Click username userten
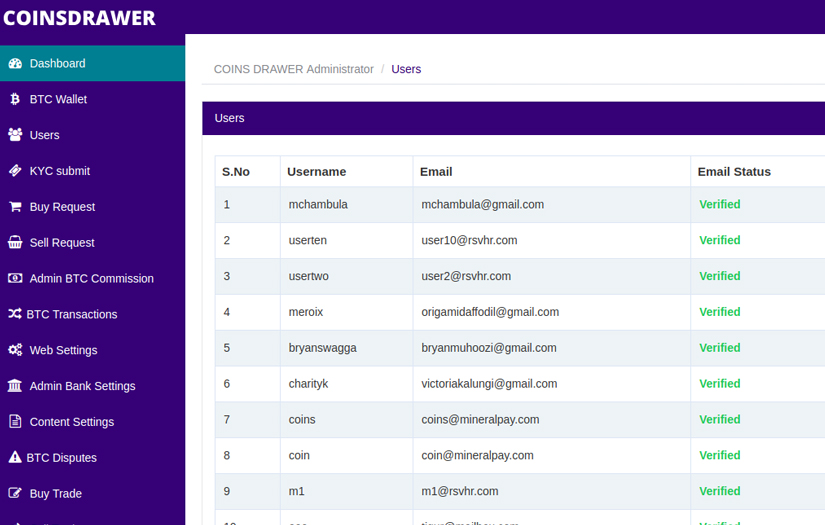 click(307, 240)
